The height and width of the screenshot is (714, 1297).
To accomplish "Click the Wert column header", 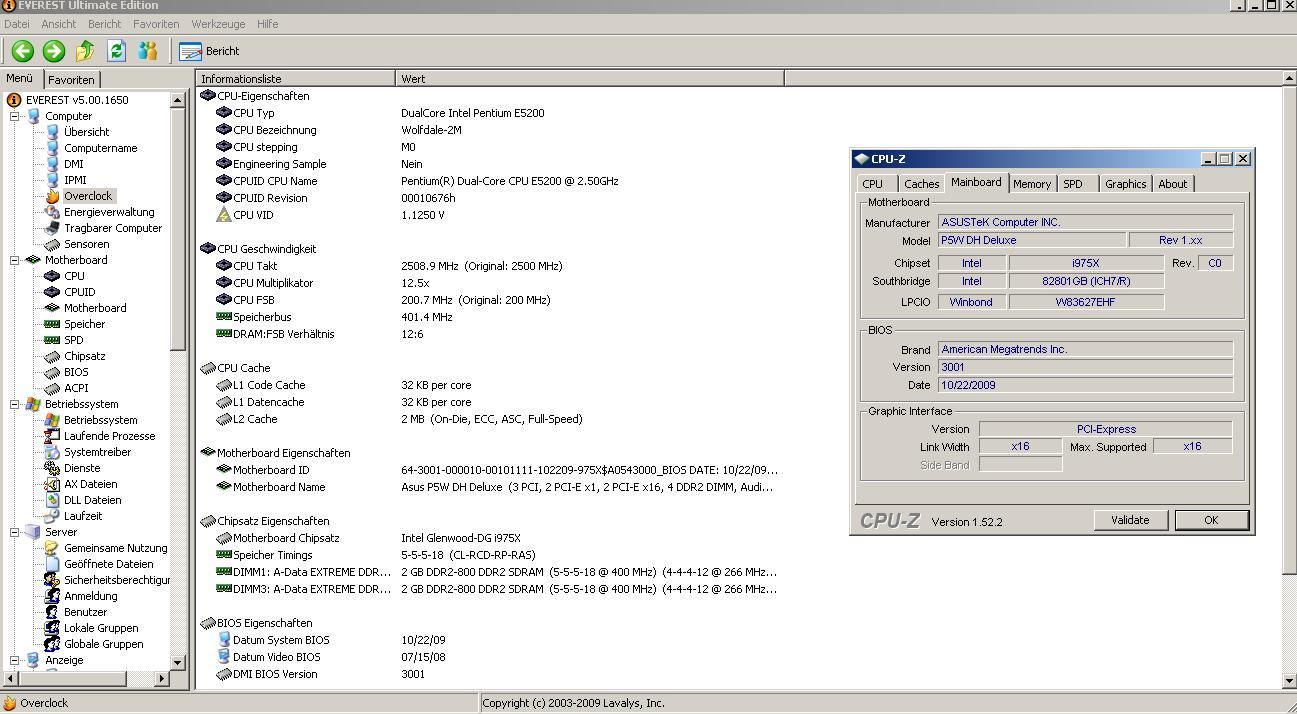I will click(x=590, y=78).
